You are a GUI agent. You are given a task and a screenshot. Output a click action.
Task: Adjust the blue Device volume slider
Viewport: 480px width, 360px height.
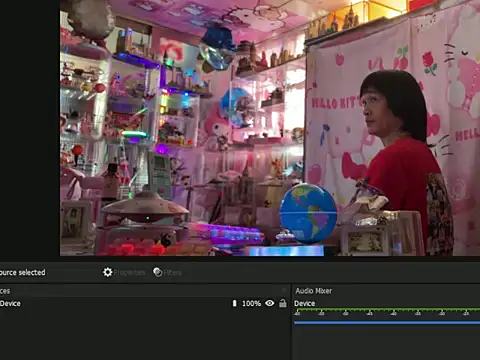click(x=387, y=322)
